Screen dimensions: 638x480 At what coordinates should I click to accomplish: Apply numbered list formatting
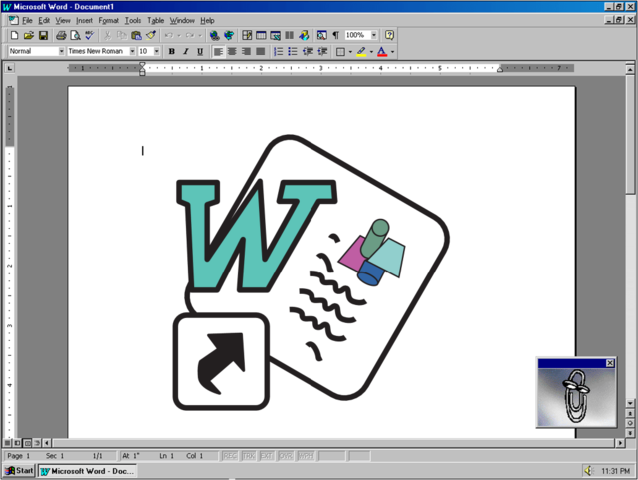[x=278, y=51]
